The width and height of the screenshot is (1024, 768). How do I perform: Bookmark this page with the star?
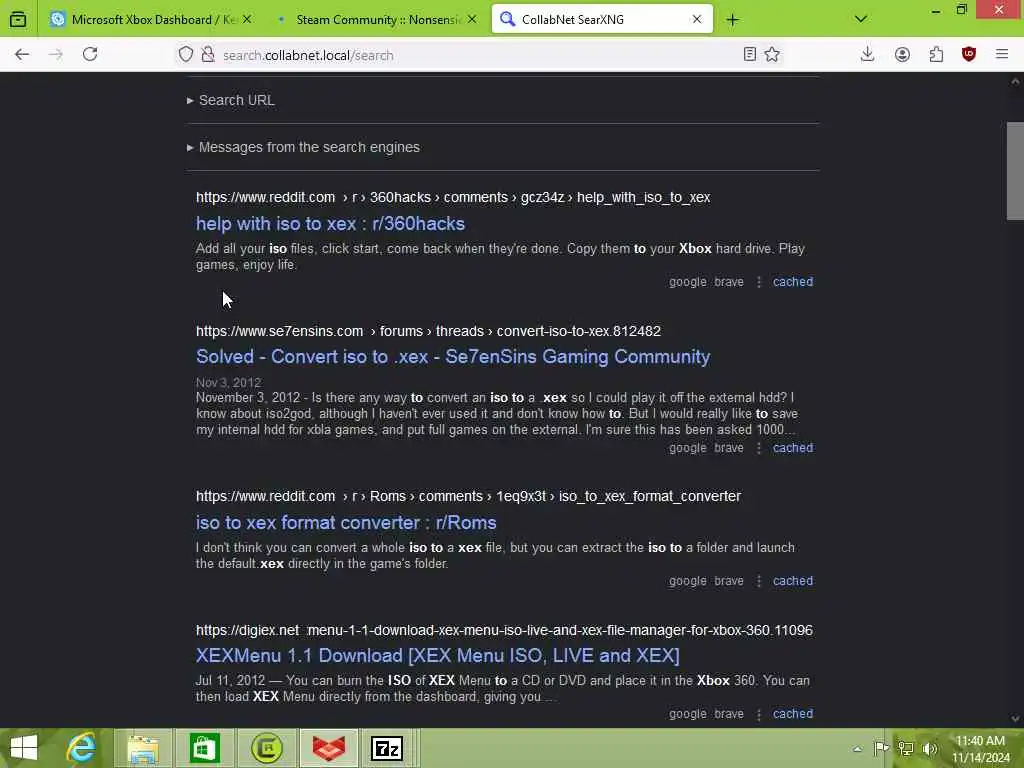pyautogui.click(x=772, y=55)
